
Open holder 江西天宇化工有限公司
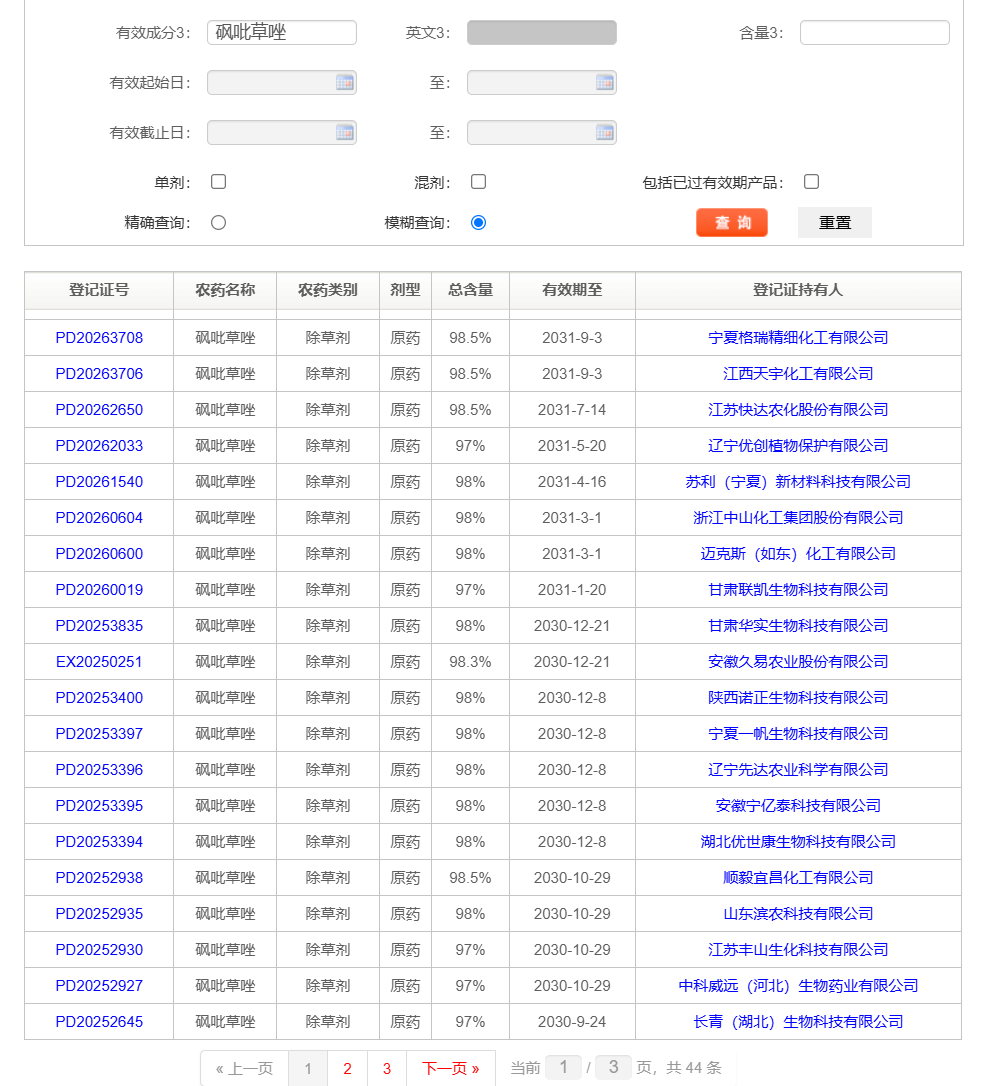(798, 374)
